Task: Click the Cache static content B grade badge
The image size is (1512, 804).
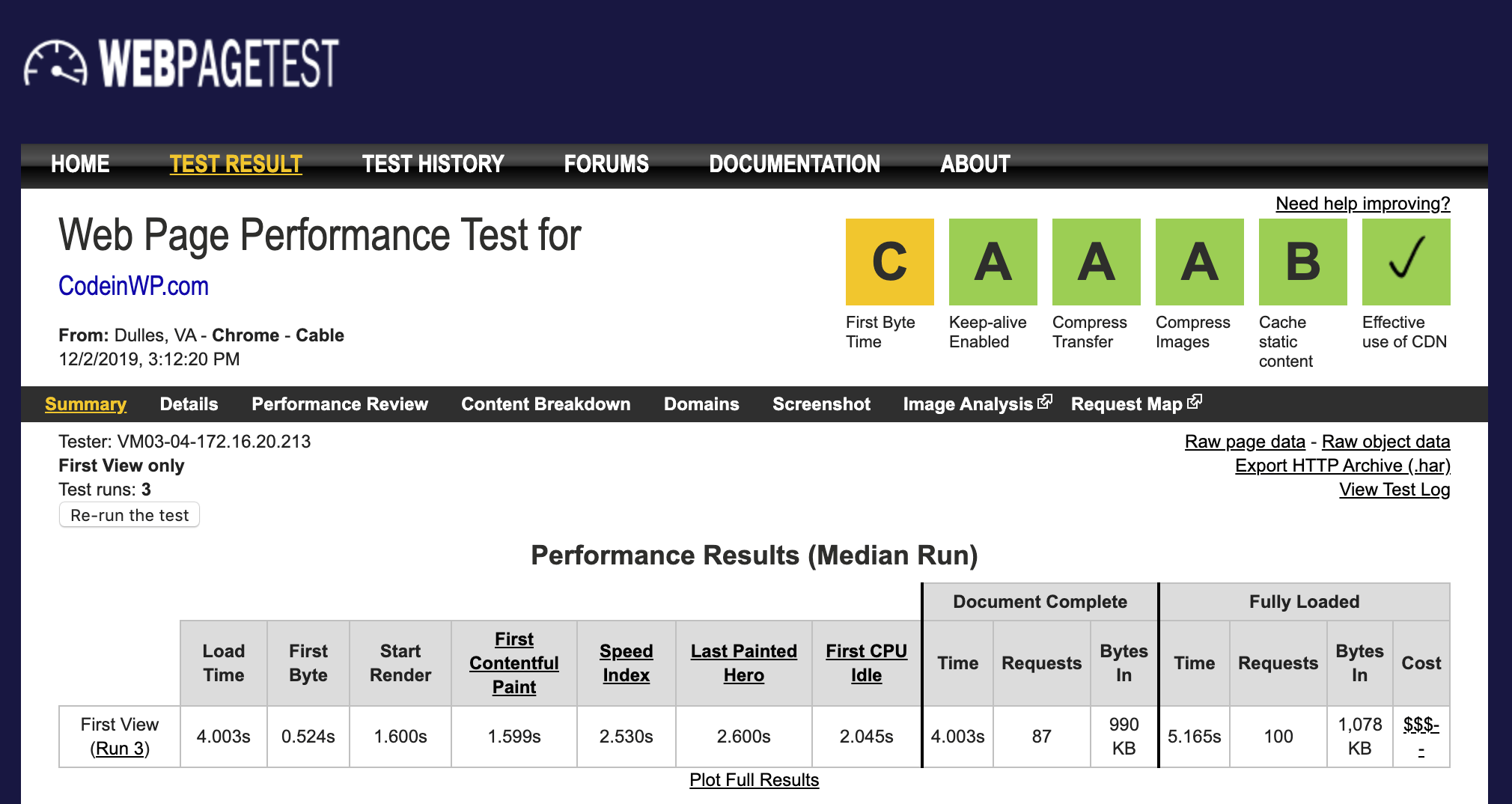Action: tap(1302, 261)
